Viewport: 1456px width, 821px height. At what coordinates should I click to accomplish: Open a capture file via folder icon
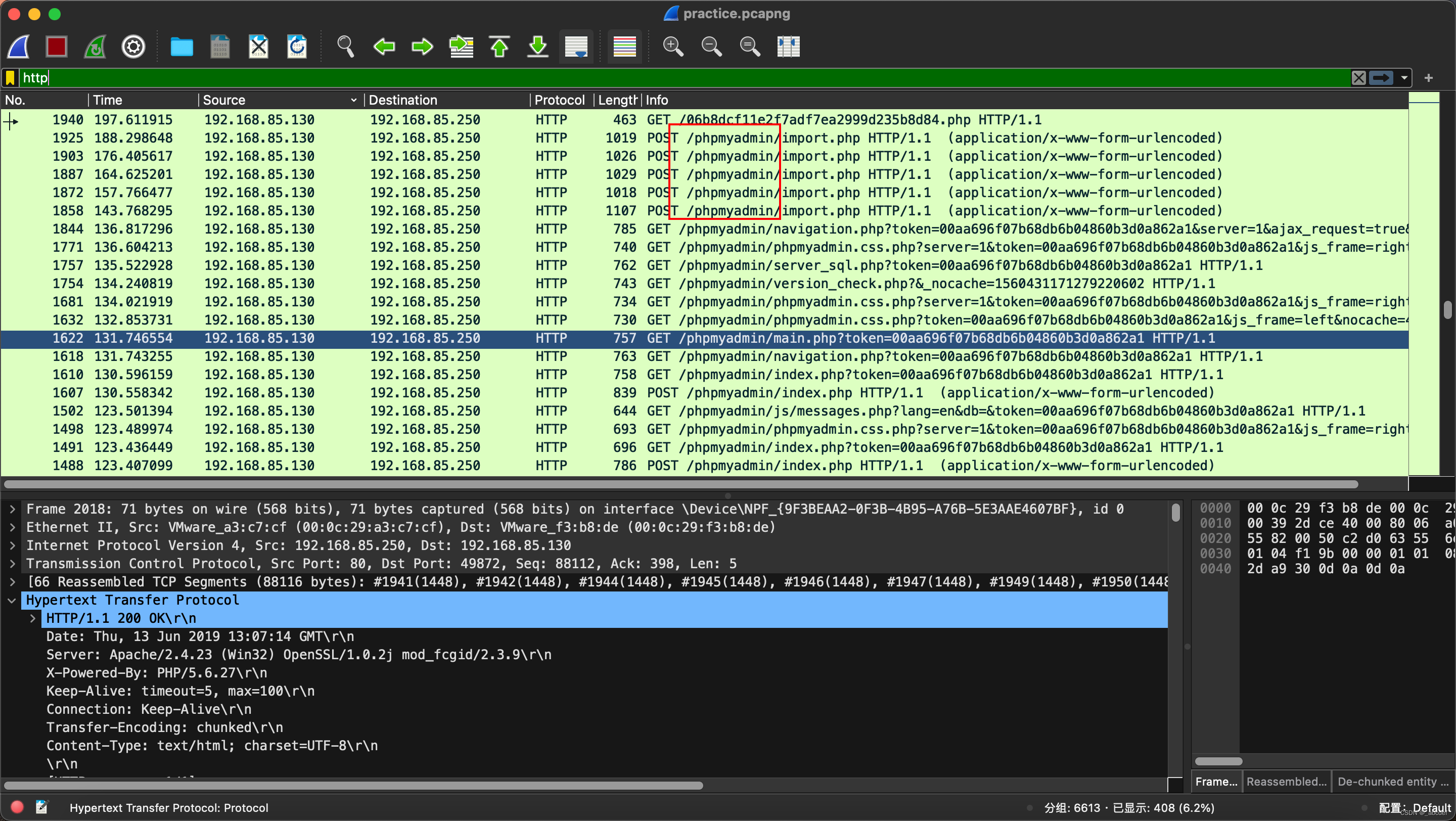pyautogui.click(x=181, y=47)
